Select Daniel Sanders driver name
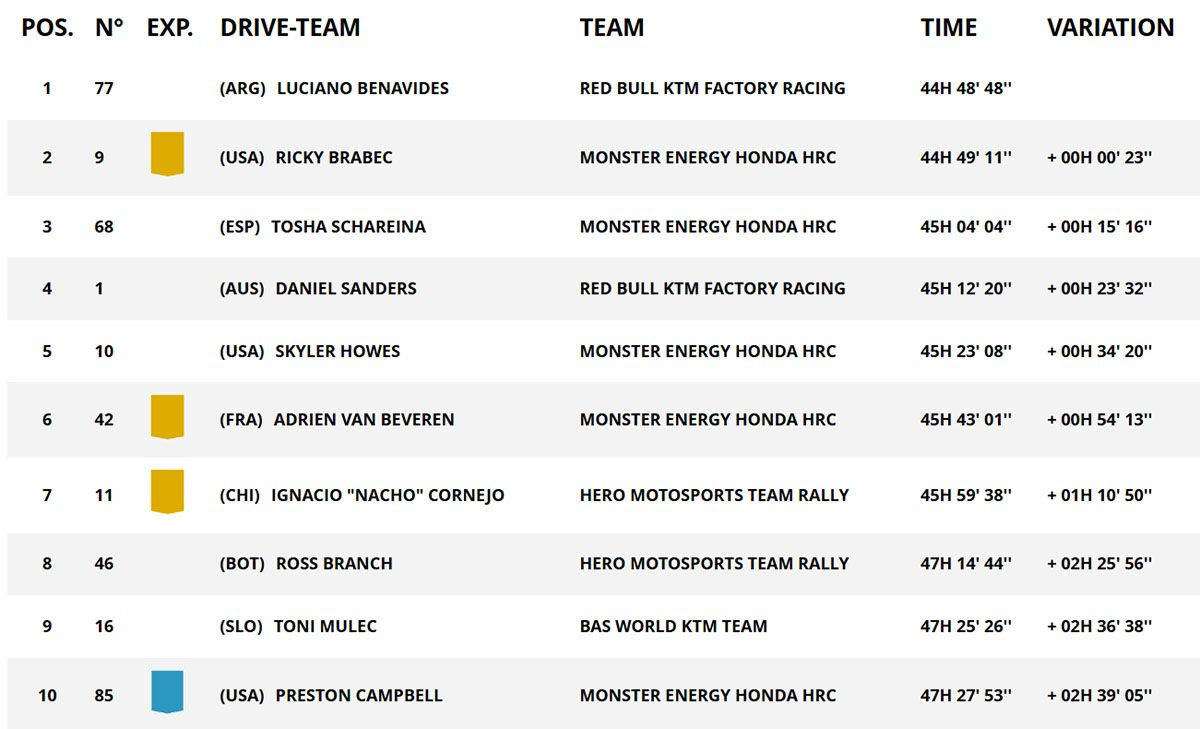1200x729 pixels. (345, 288)
